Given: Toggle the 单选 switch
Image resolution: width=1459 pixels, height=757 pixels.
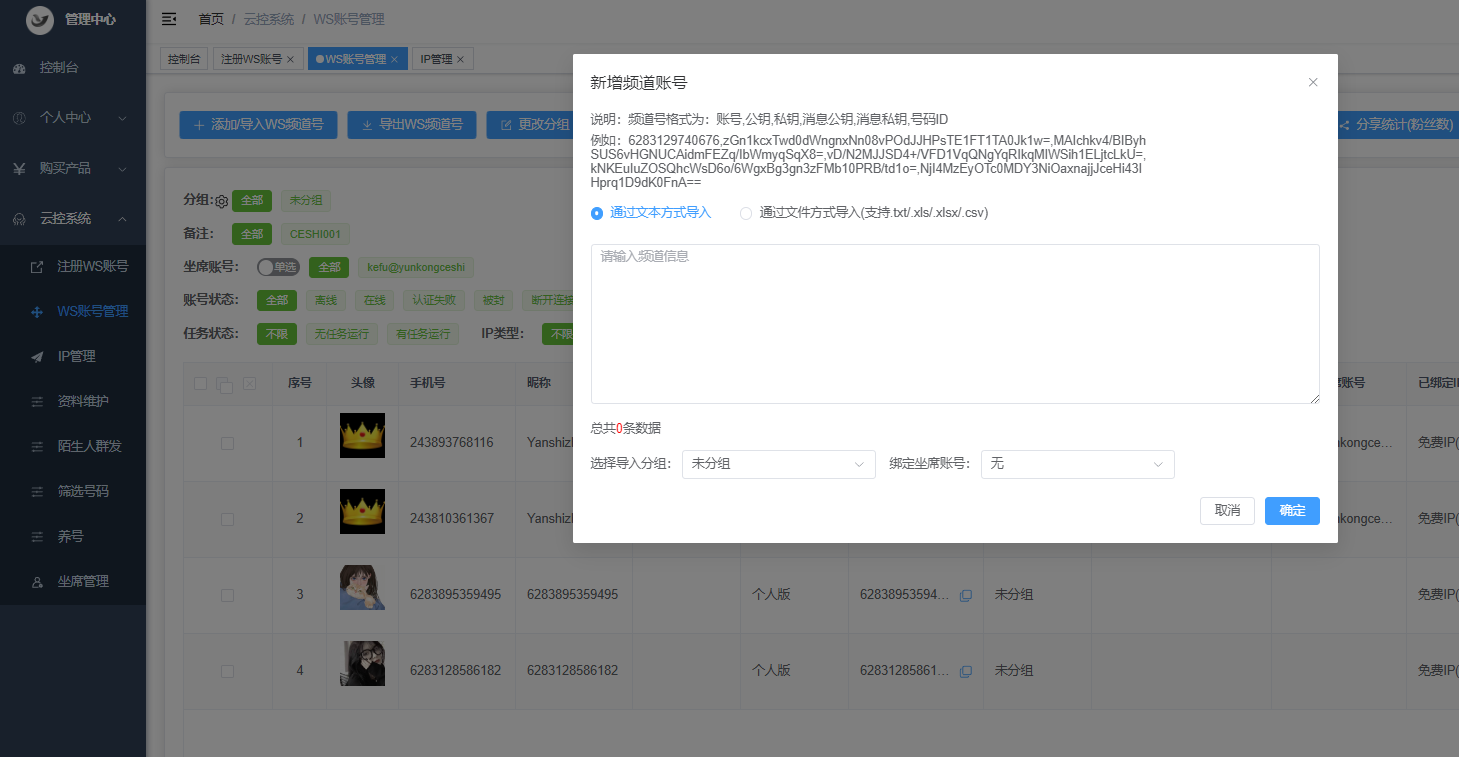Looking at the screenshot, I should click(279, 267).
